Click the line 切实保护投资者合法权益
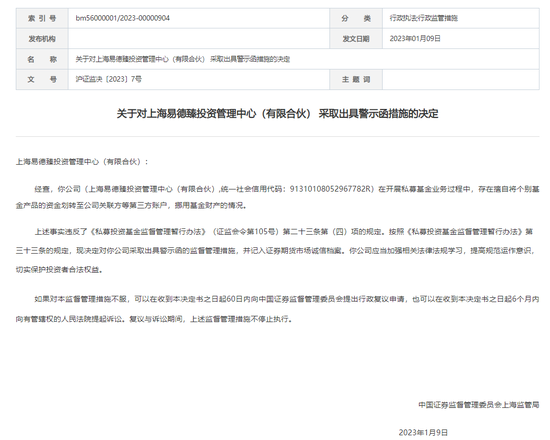Image resolution: width=550 pixels, height=440 pixels. pos(59,270)
